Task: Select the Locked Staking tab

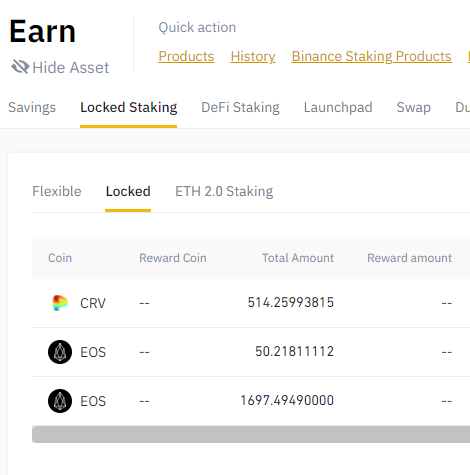Action: 128,107
